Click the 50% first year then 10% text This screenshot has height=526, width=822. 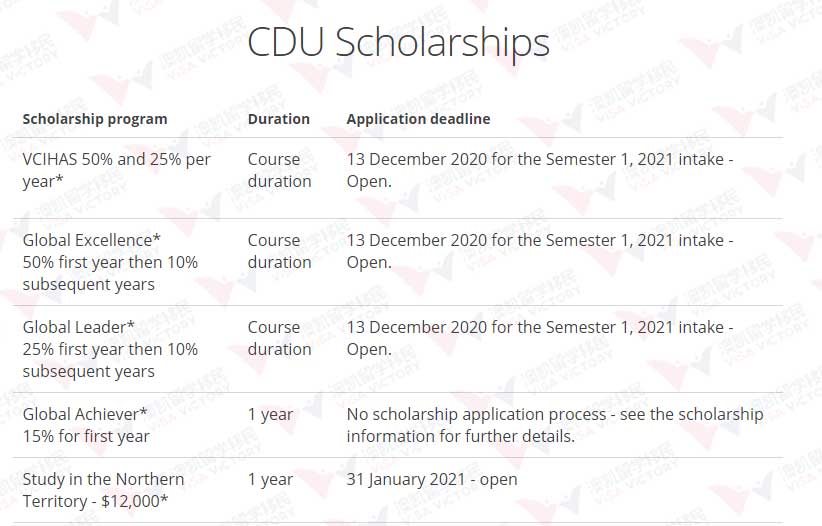110,262
